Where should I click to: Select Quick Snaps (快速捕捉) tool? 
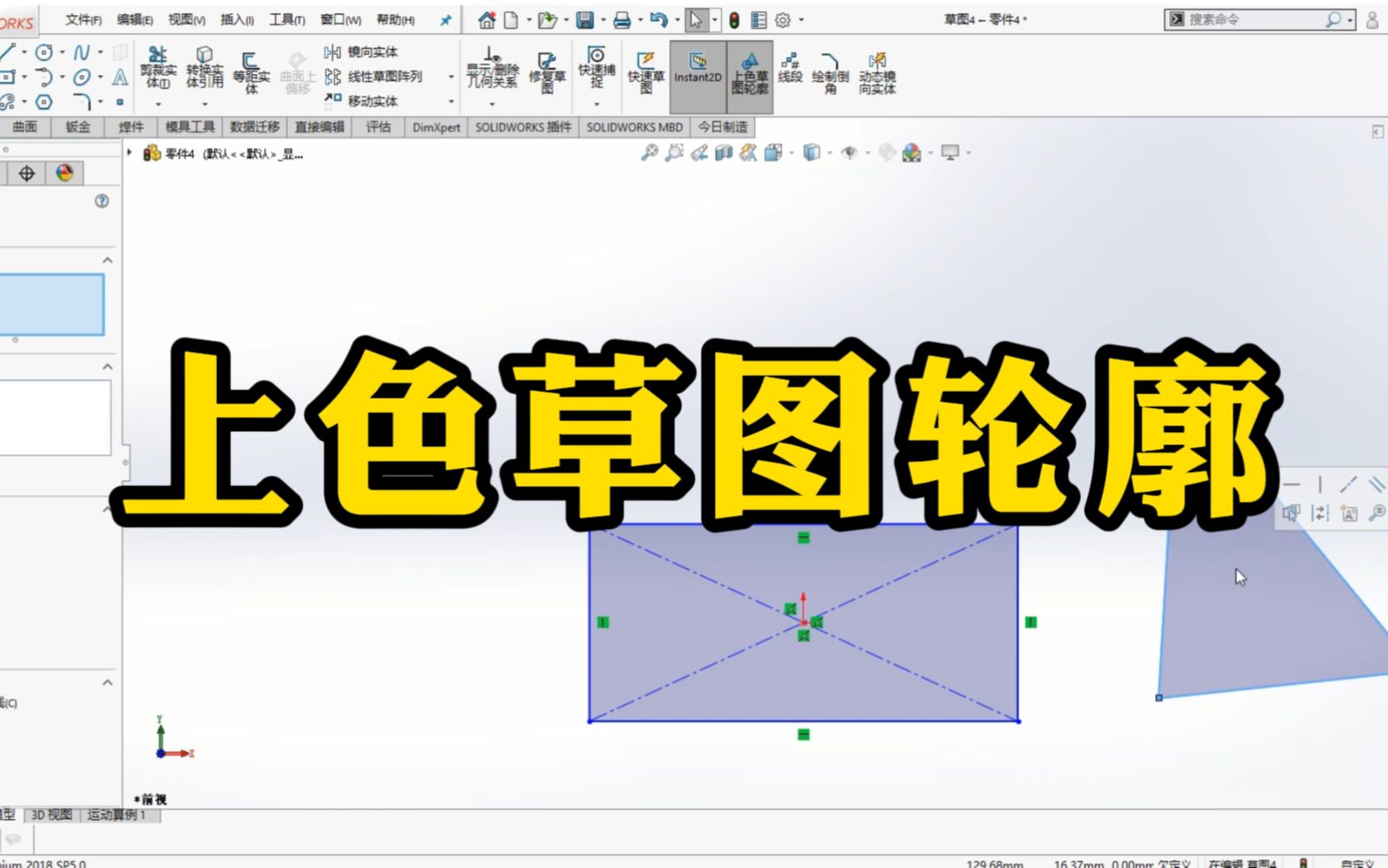click(x=597, y=67)
